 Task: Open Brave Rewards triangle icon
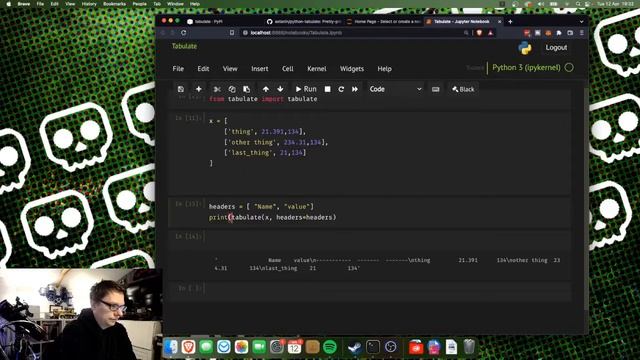(x=491, y=33)
